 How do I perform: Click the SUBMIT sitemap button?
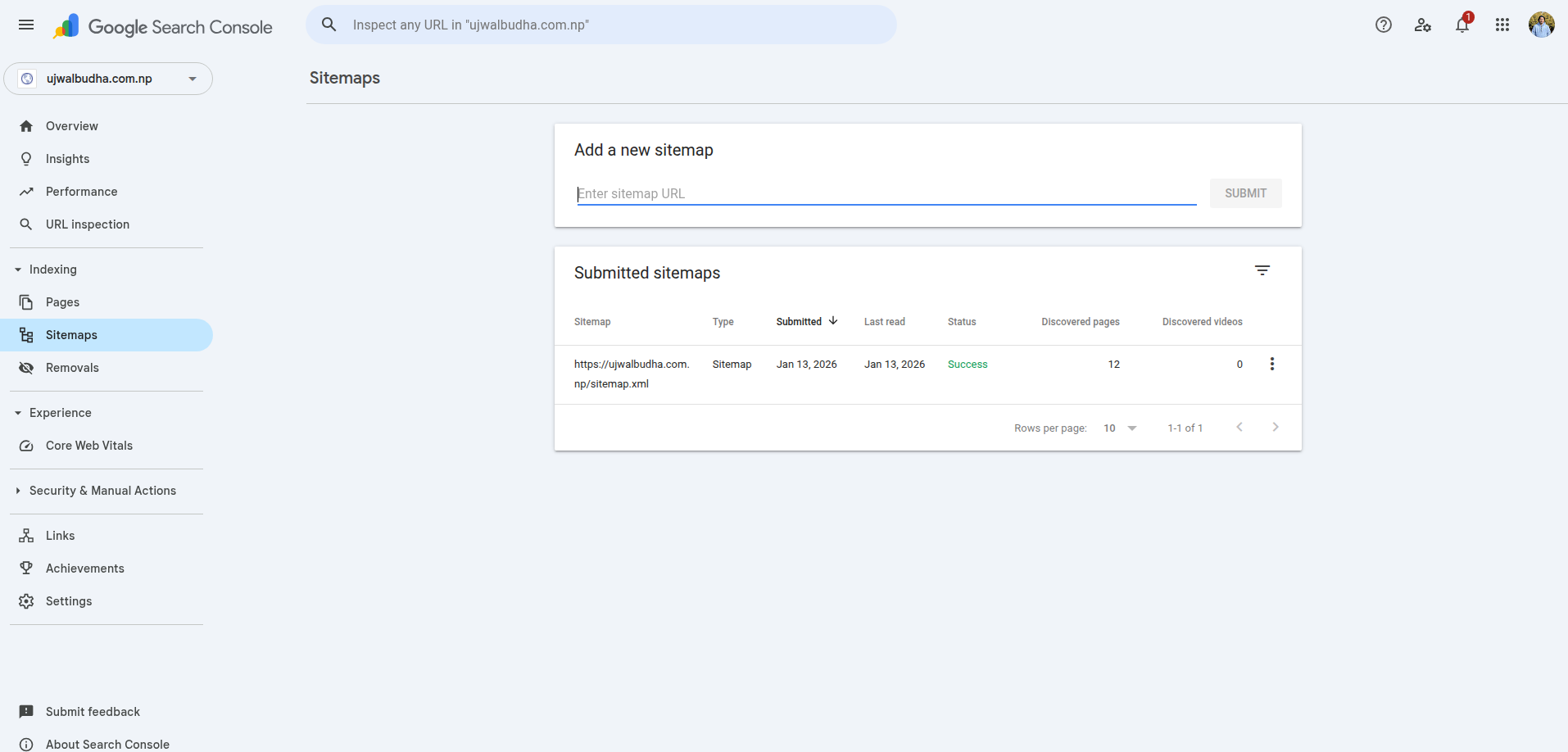1245,193
